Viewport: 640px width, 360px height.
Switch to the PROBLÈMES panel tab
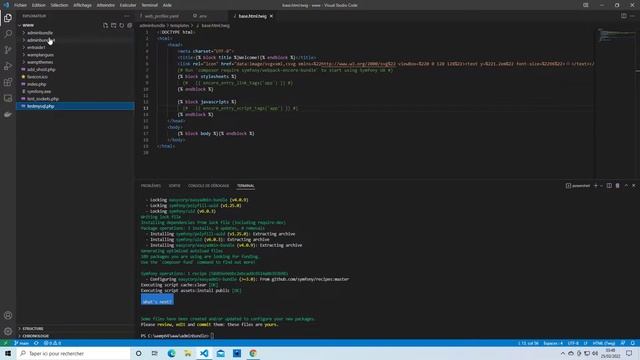(151, 186)
